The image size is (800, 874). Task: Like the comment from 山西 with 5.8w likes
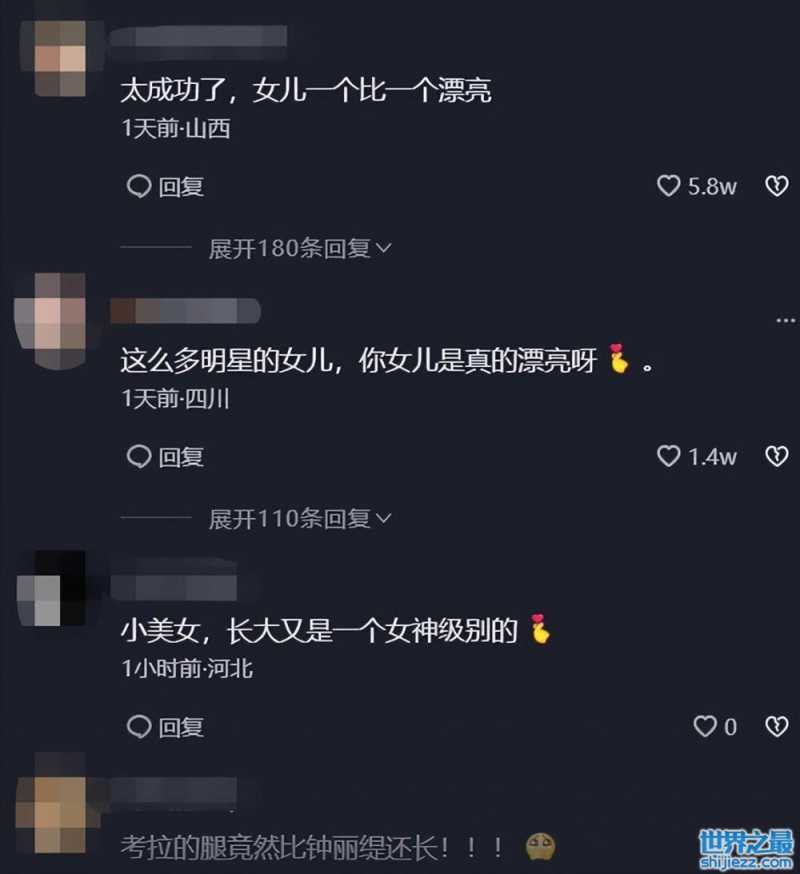[x=668, y=186]
